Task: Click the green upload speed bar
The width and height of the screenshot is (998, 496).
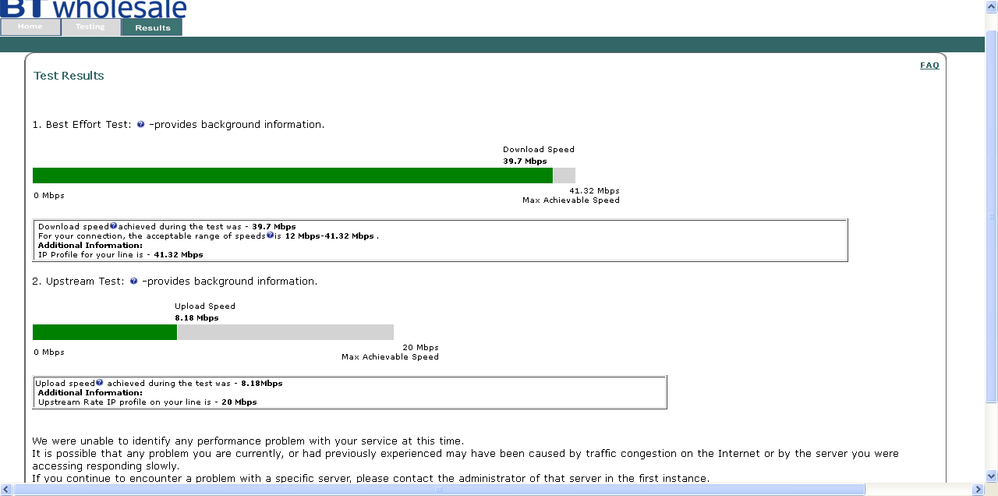Action: (105, 332)
